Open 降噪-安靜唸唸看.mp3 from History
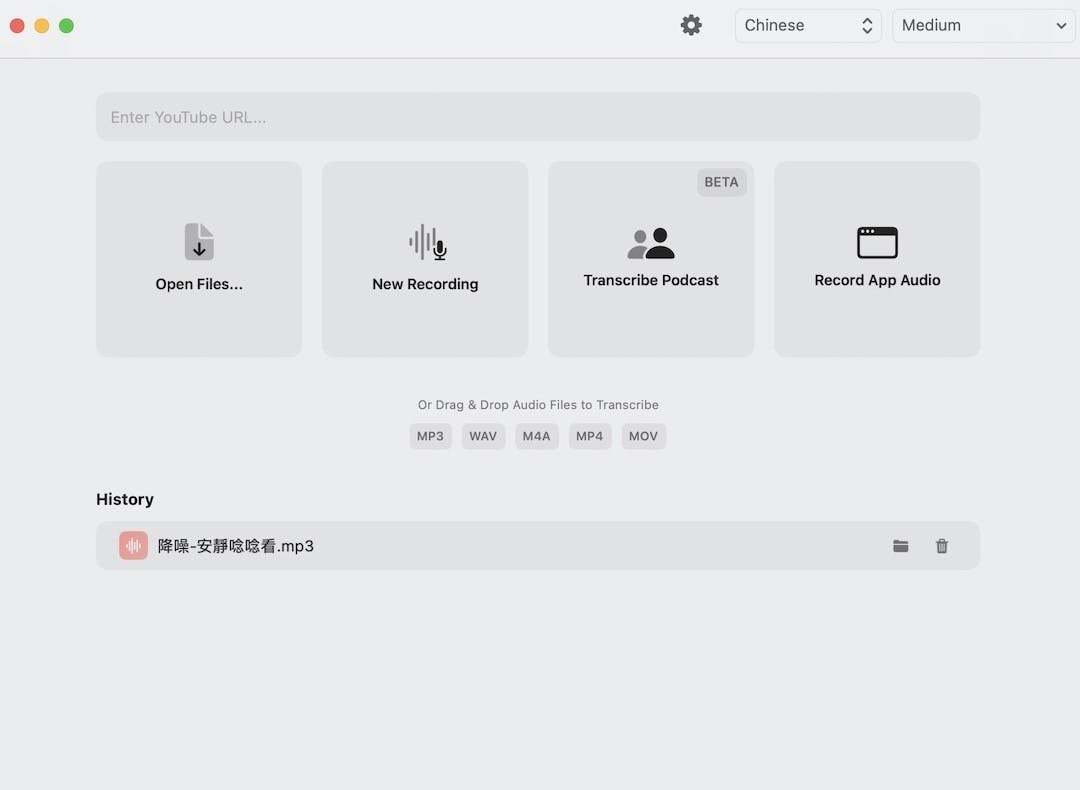 click(x=236, y=546)
